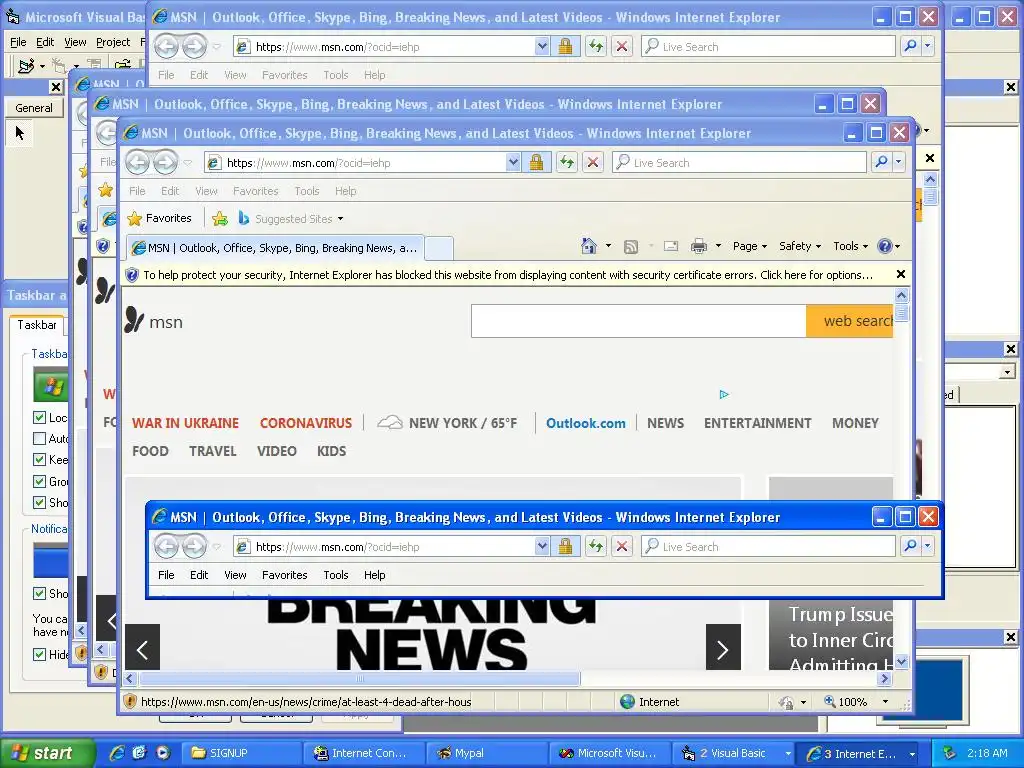Click CORONAVIRUS link on MSN

click(306, 423)
